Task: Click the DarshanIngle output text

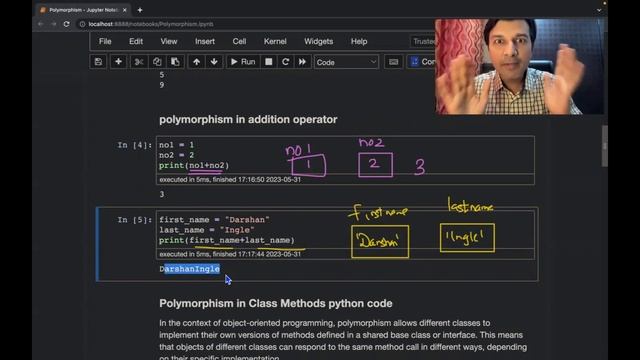Action: (190, 269)
